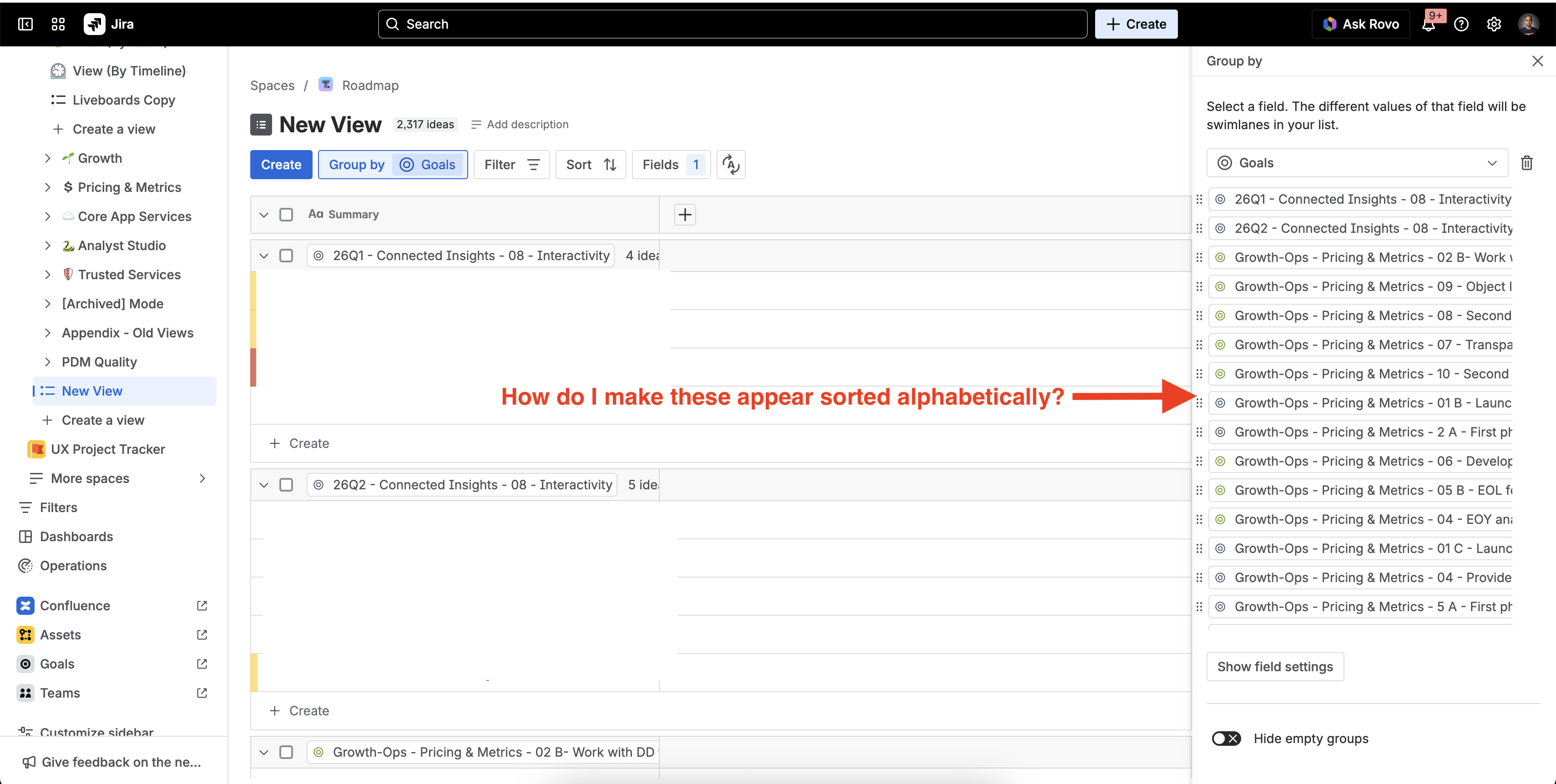Viewport: 1556px width, 784px height.
Task: Add a column with the plus icon
Action: 685,214
